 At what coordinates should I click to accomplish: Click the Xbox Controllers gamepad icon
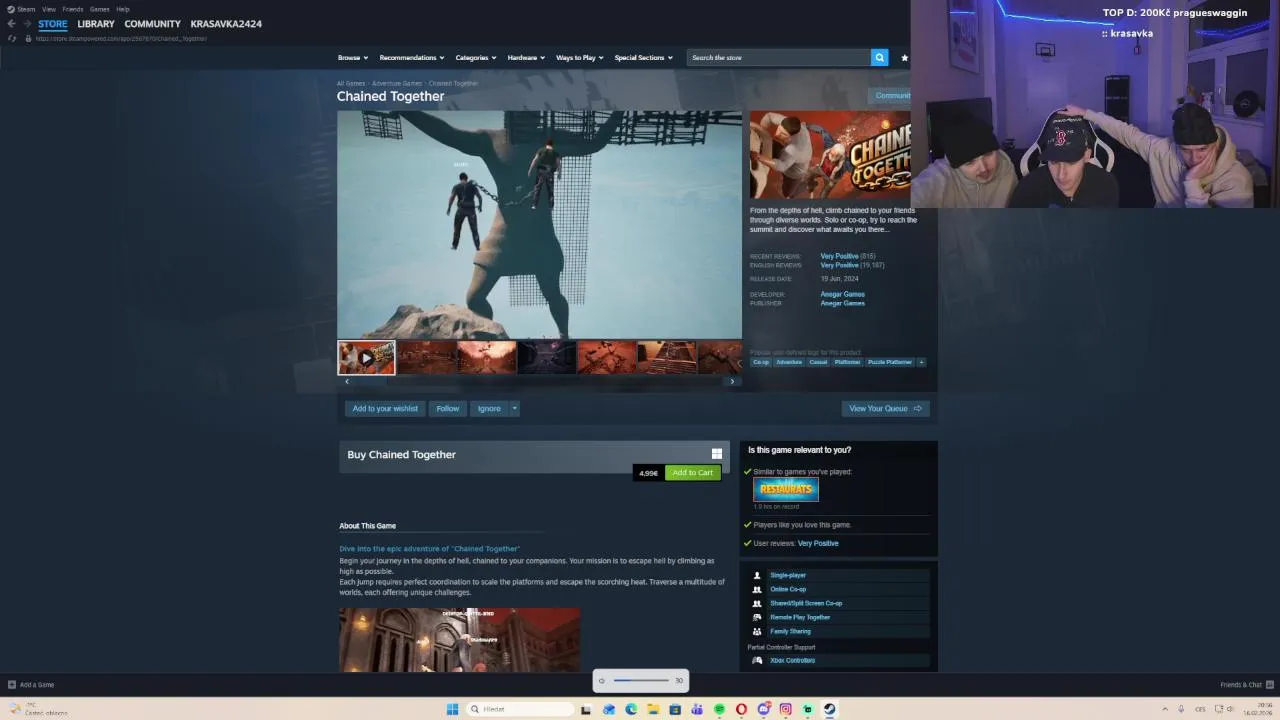point(757,660)
